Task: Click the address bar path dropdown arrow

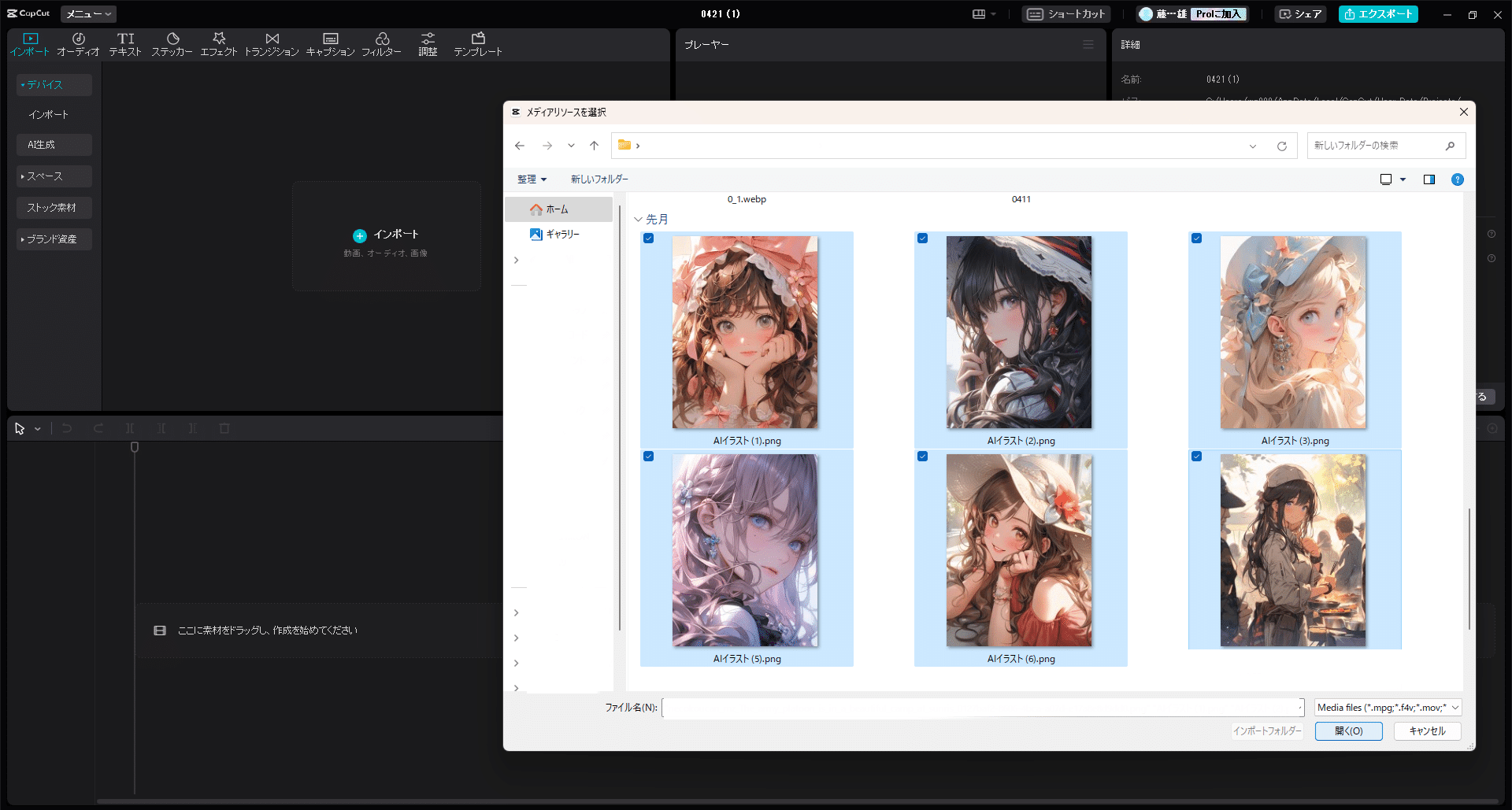Action: point(1253,146)
